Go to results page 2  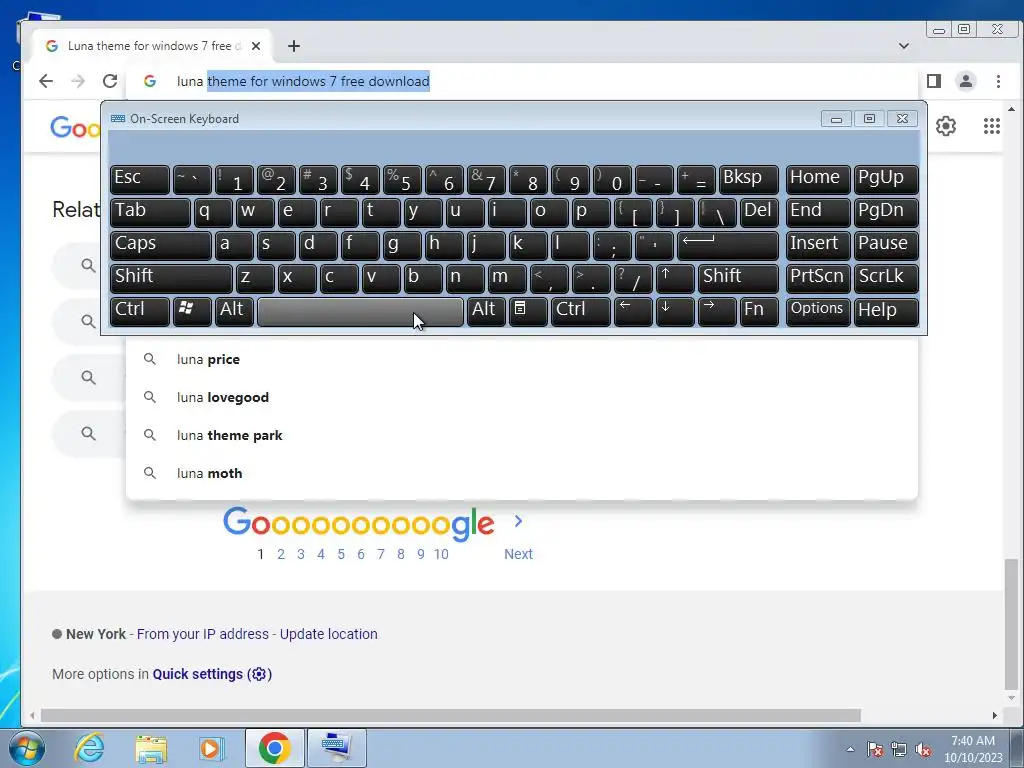(281, 554)
